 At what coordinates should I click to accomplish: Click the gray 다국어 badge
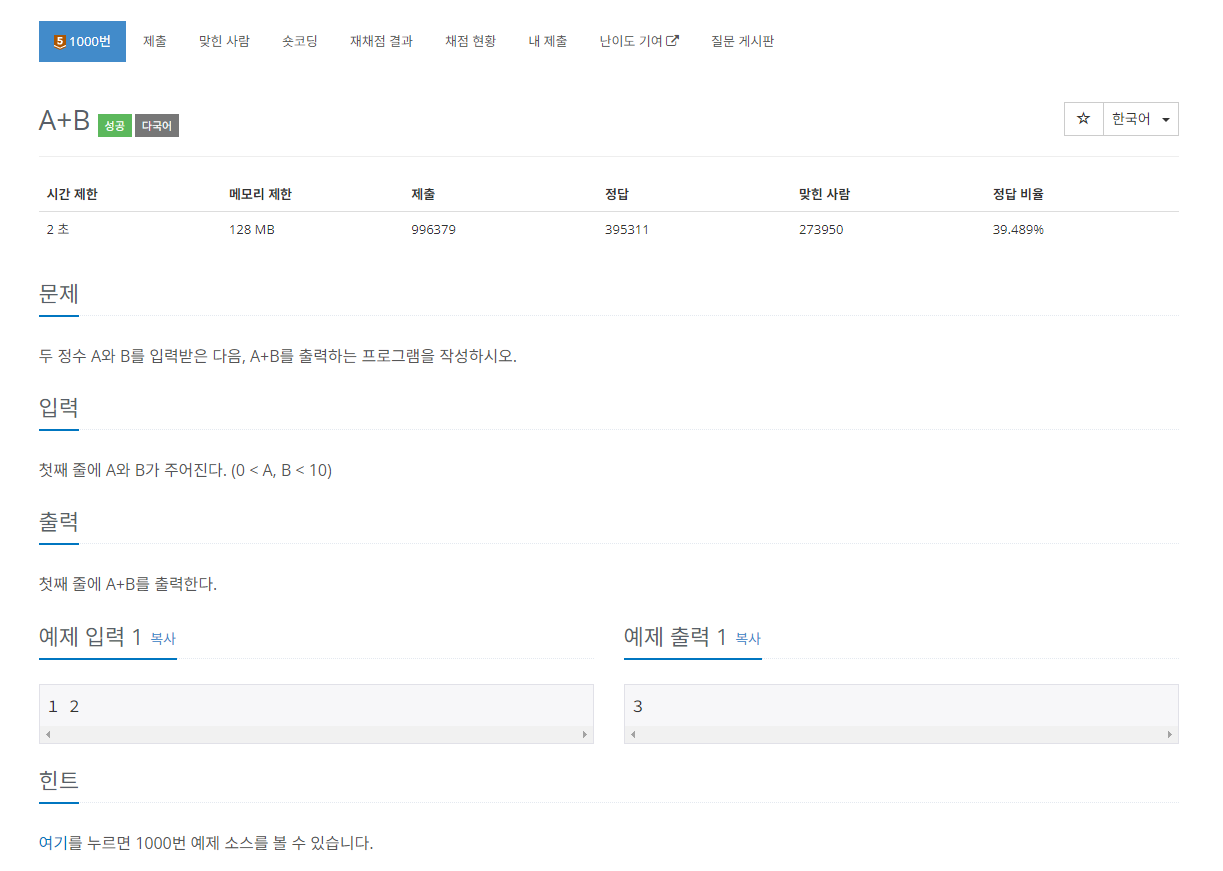coord(157,126)
